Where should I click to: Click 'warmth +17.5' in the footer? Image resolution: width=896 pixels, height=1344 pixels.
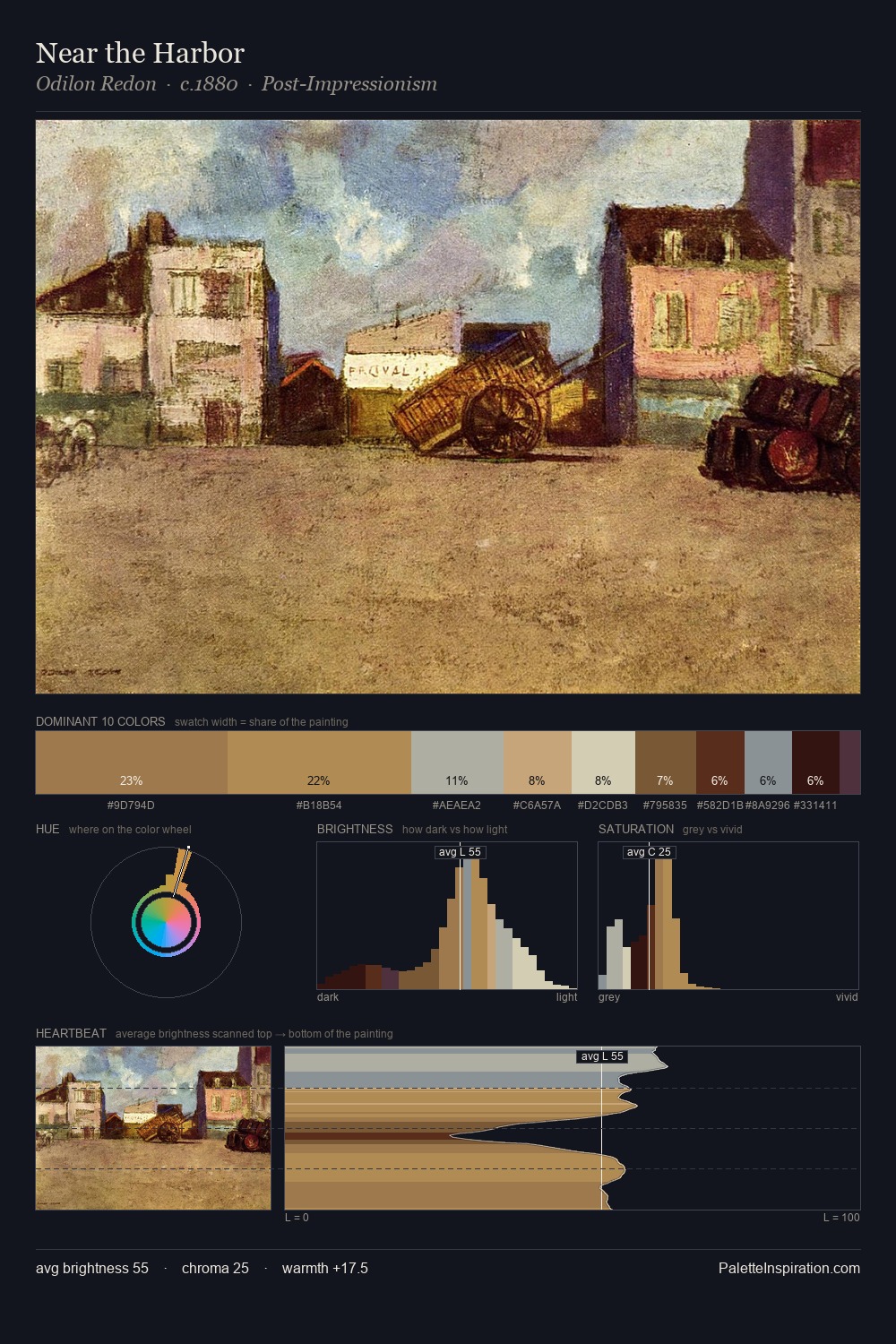[325, 1268]
